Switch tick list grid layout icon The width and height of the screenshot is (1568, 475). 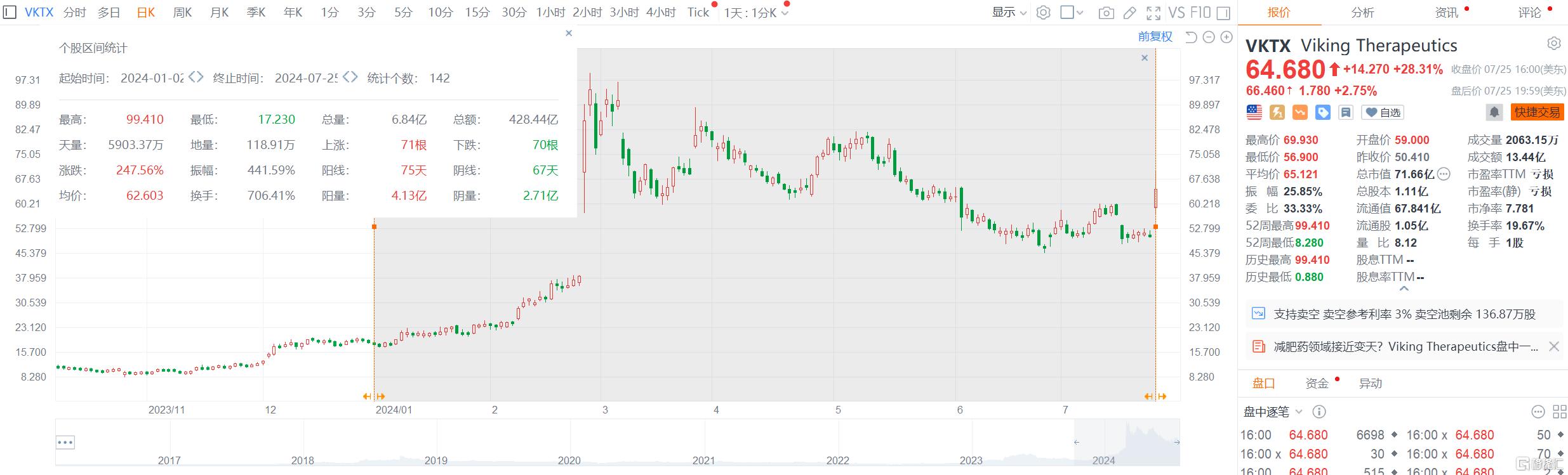pyautogui.click(x=1559, y=412)
